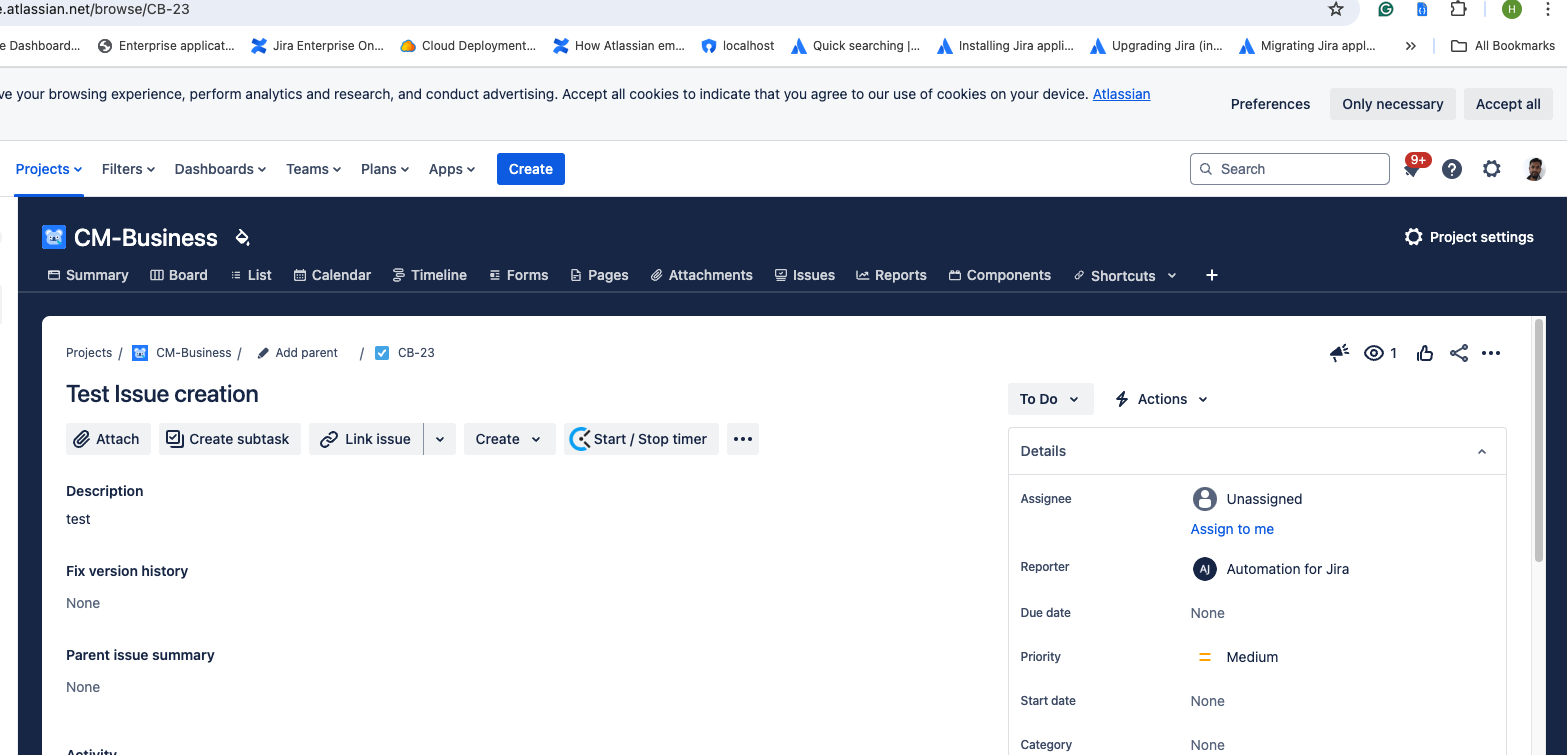This screenshot has width=1567, height=755.
Task: Open the Help question mark icon
Action: tap(1452, 169)
